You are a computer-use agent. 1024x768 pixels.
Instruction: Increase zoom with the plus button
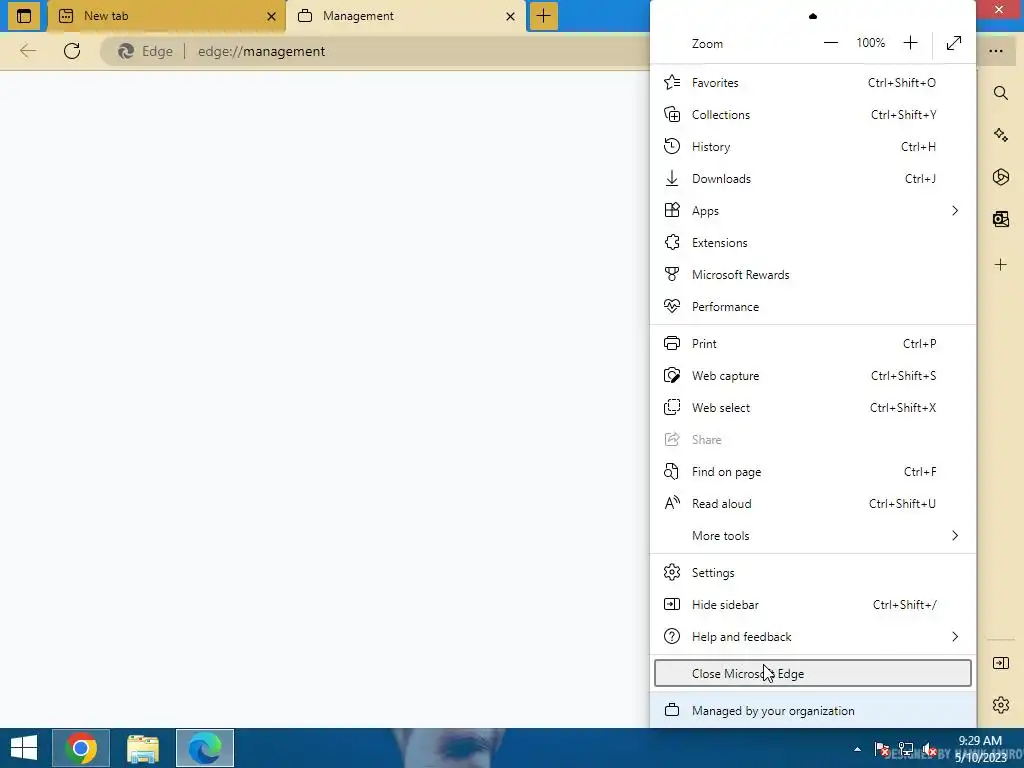pyautogui.click(x=910, y=43)
